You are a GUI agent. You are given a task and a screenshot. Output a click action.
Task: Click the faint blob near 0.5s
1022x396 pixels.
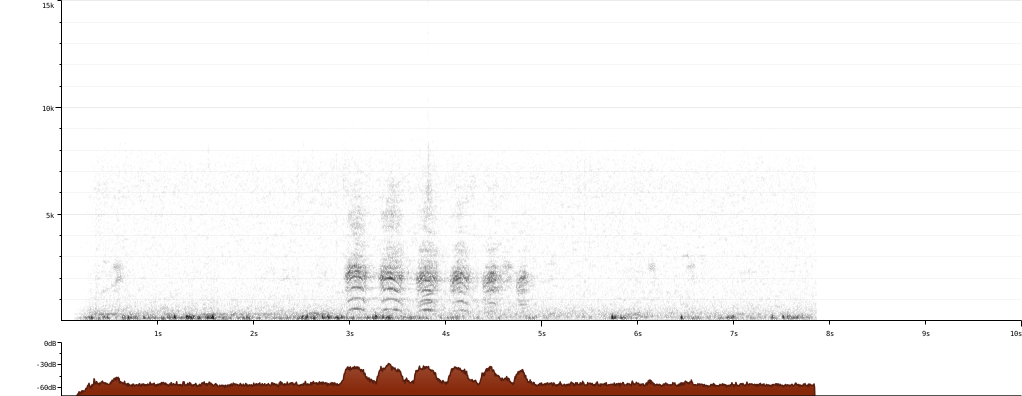pos(117,274)
